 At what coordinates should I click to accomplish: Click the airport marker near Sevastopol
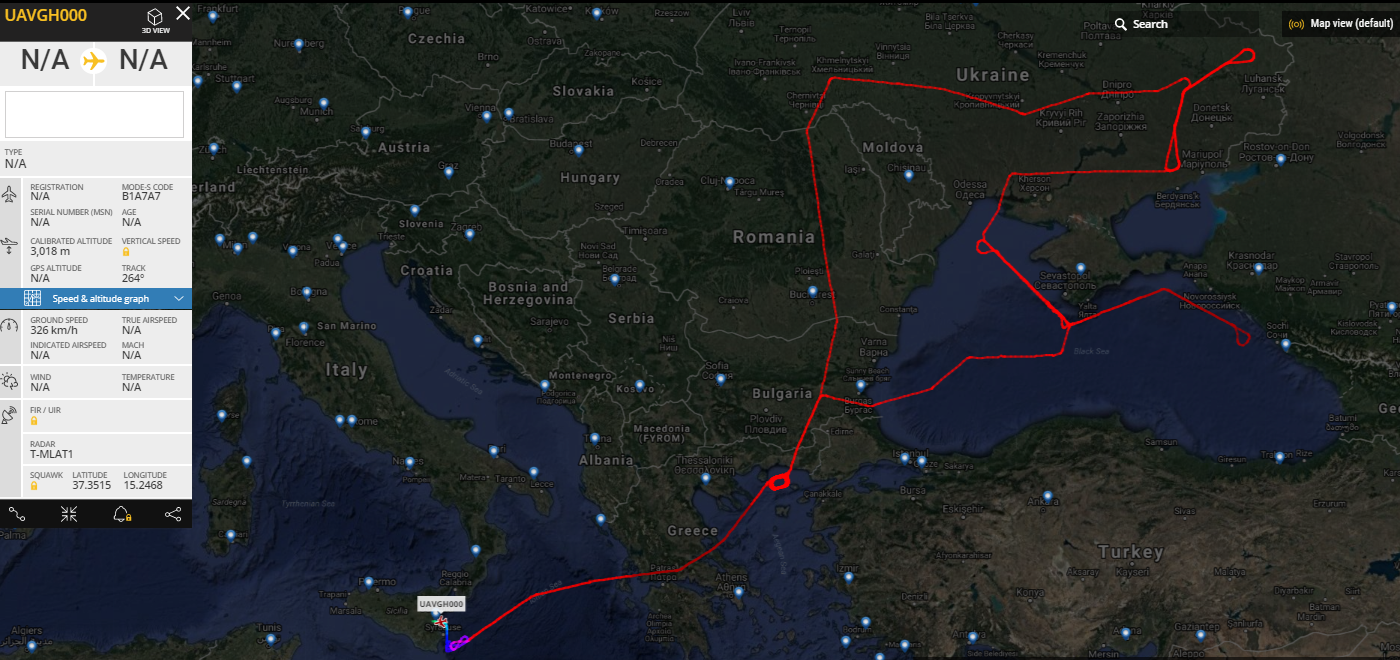[x=1080, y=268]
